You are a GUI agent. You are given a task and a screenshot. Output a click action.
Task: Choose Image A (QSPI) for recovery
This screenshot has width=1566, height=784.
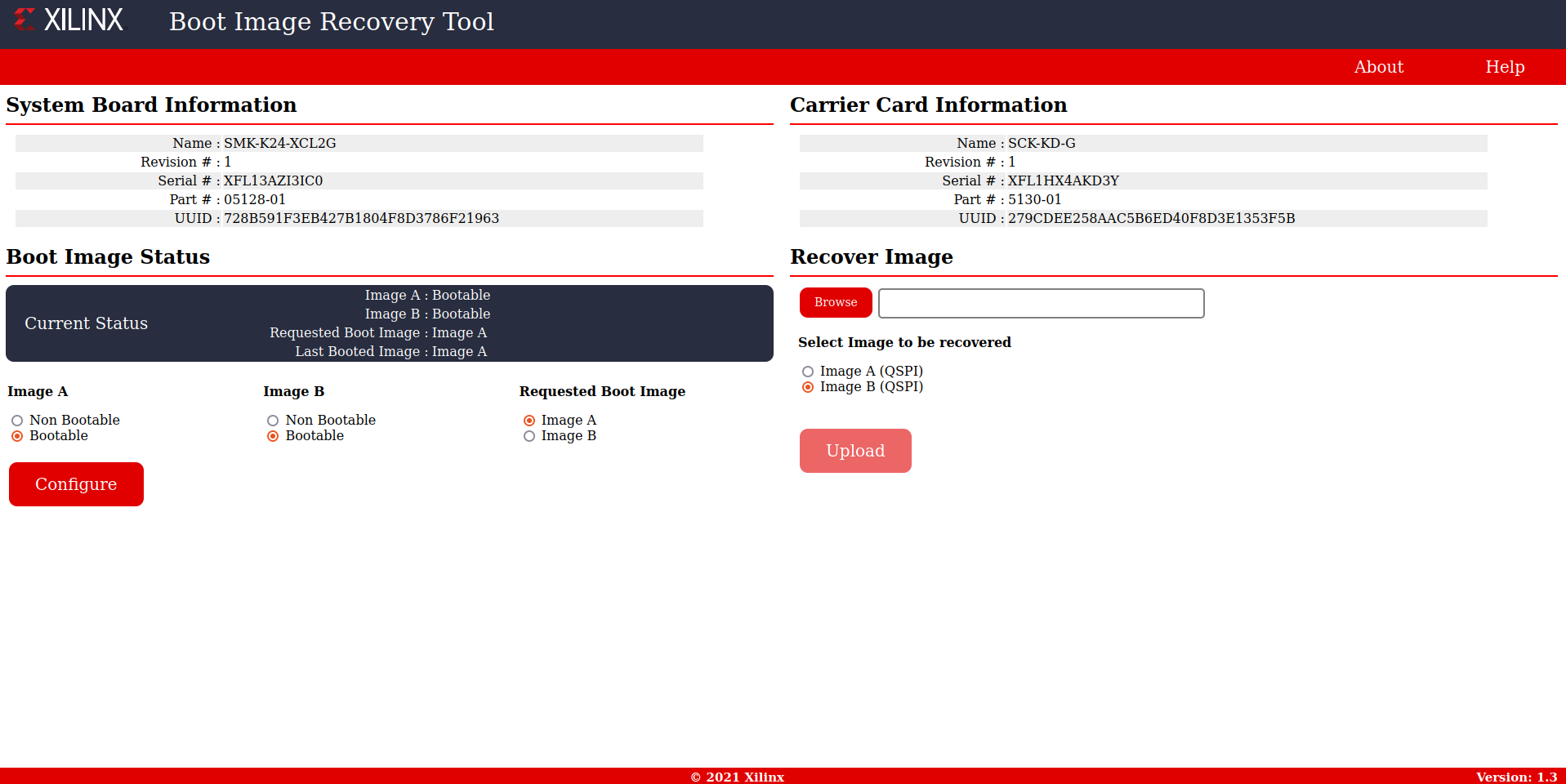[808, 372]
